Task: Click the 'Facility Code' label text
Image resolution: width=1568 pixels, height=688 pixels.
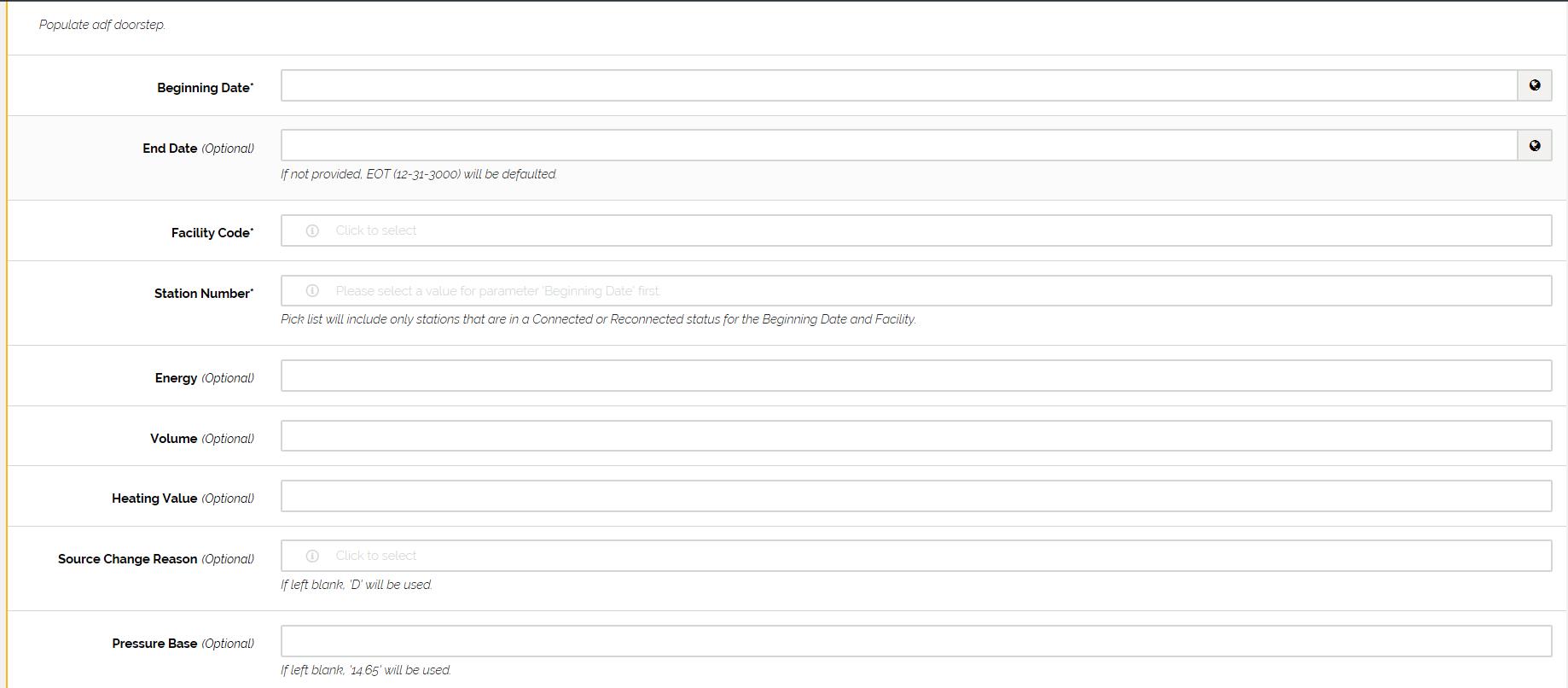Action: coord(211,233)
